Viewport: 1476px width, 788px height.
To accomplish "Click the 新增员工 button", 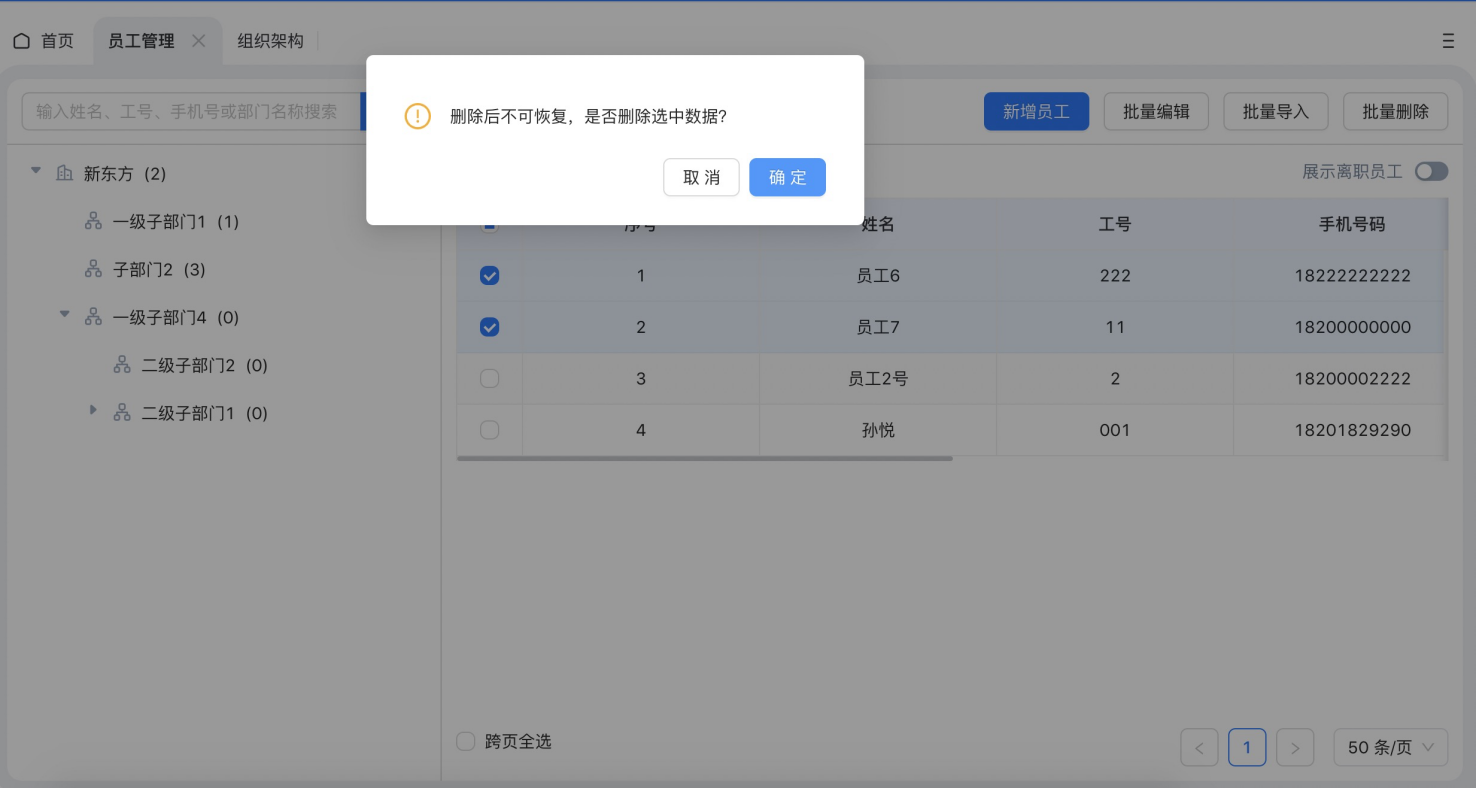I will point(1036,111).
